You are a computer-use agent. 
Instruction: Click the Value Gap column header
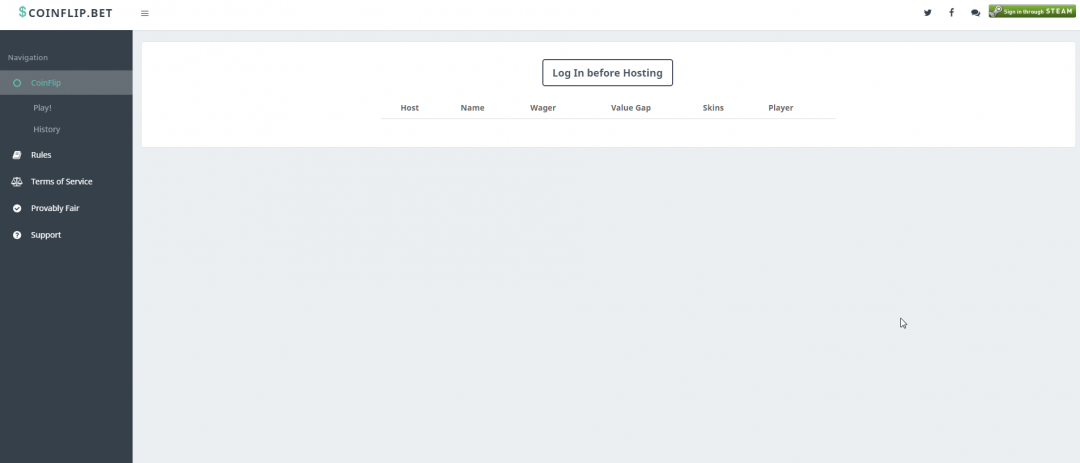tap(630, 107)
